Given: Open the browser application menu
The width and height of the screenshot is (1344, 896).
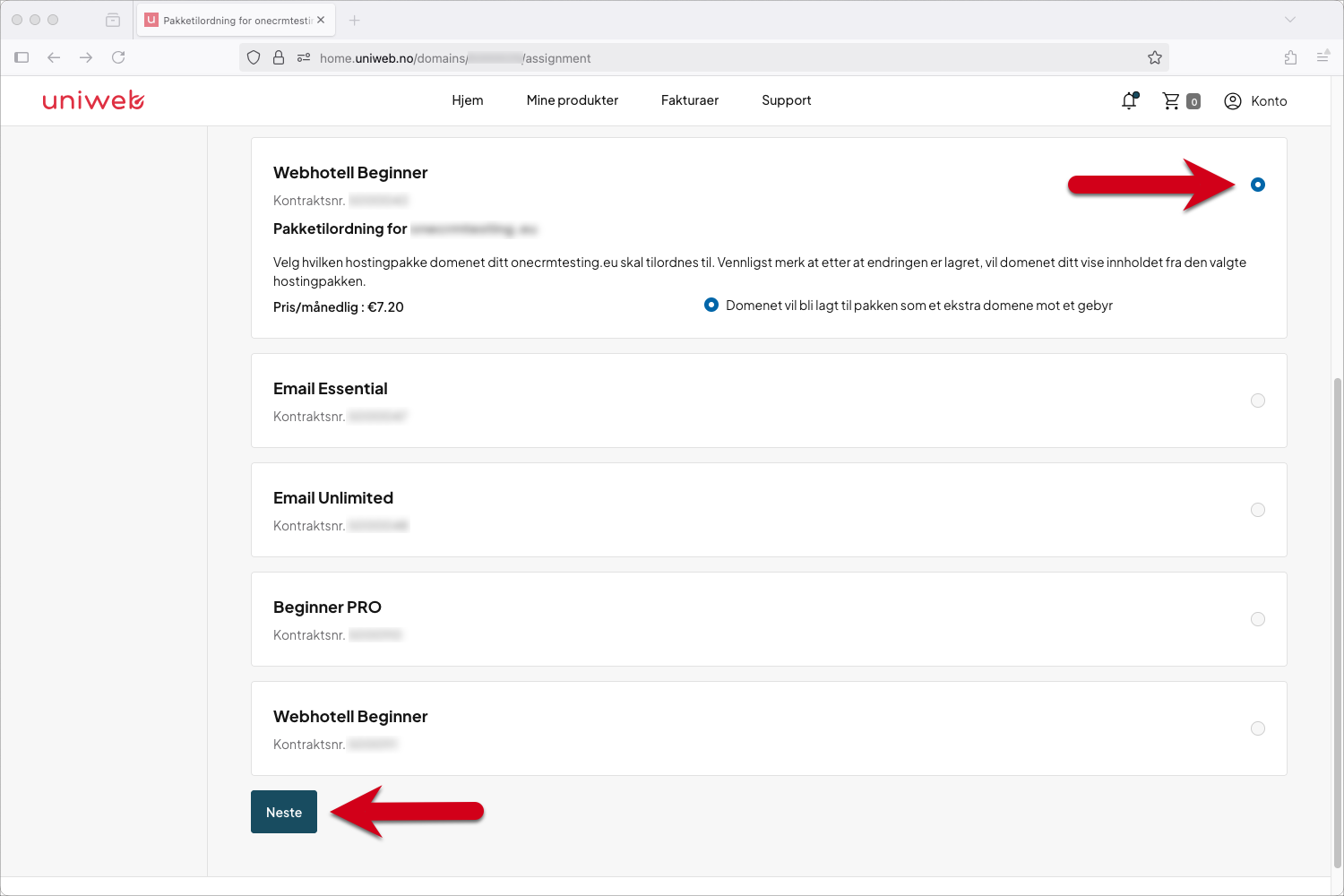Looking at the screenshot, I should 1322,56.
